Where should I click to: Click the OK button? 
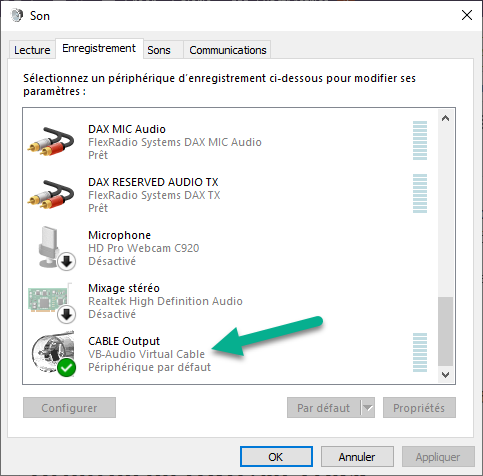(276, 457)
